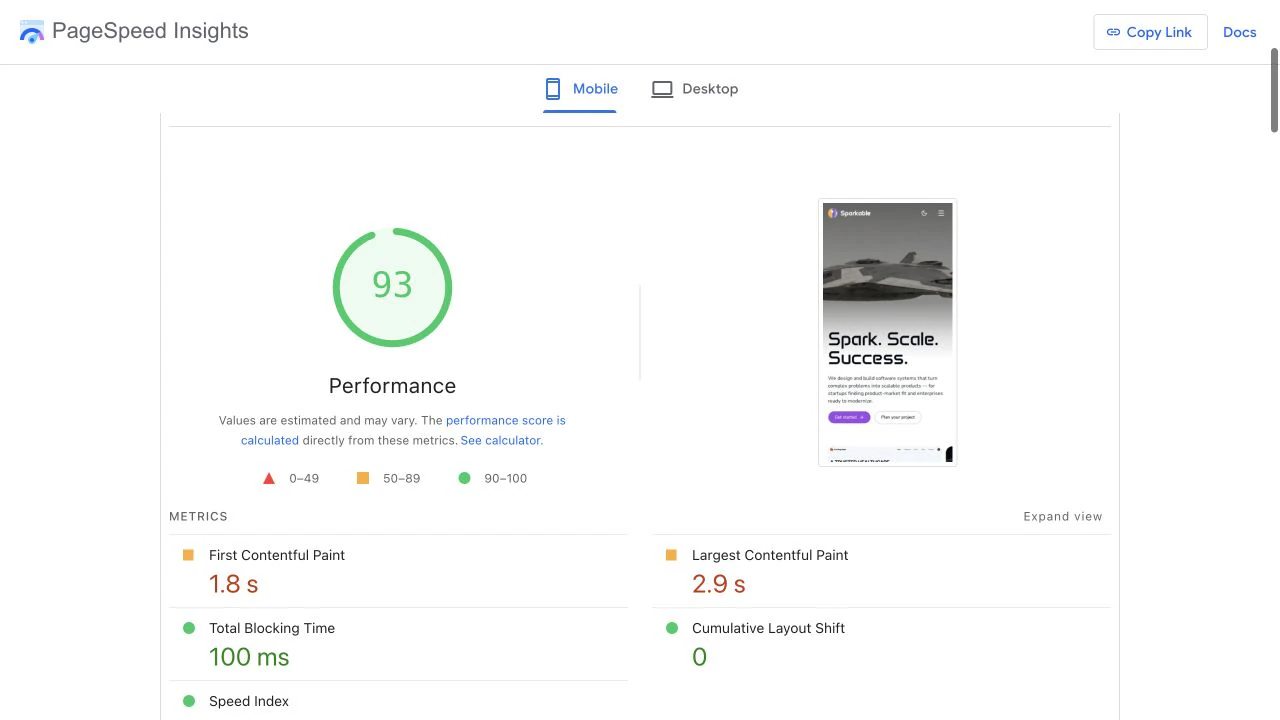Click the Copy Link button
The height and width of the screenshot is (720, 1280).
point(1150,32)
